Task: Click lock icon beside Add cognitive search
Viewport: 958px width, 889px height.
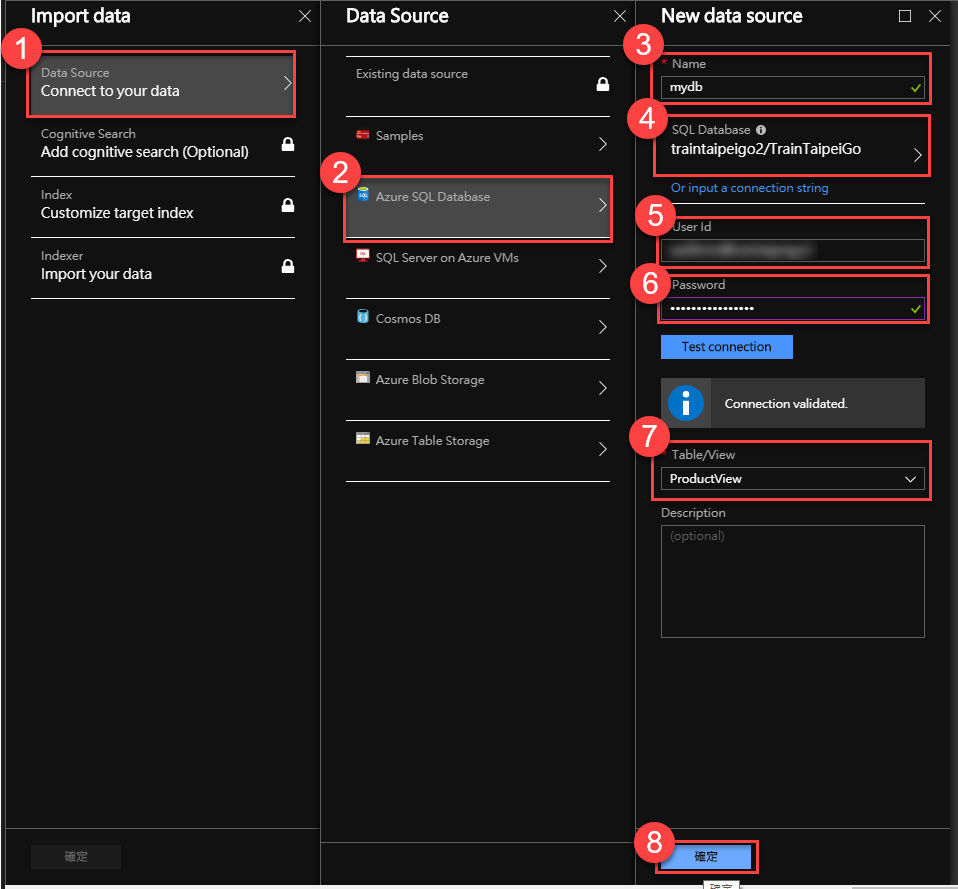Action: (287, 144)
